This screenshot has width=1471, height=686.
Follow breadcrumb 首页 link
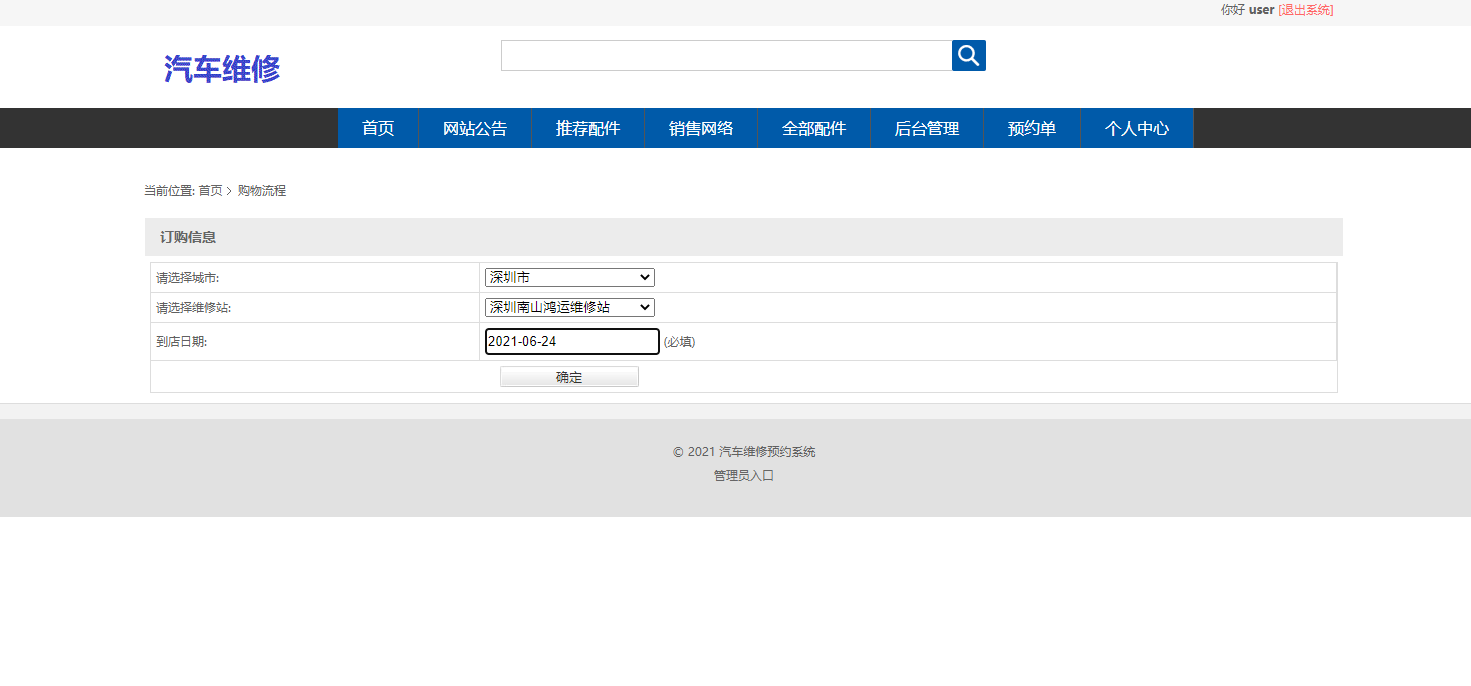tap(210, 190)
